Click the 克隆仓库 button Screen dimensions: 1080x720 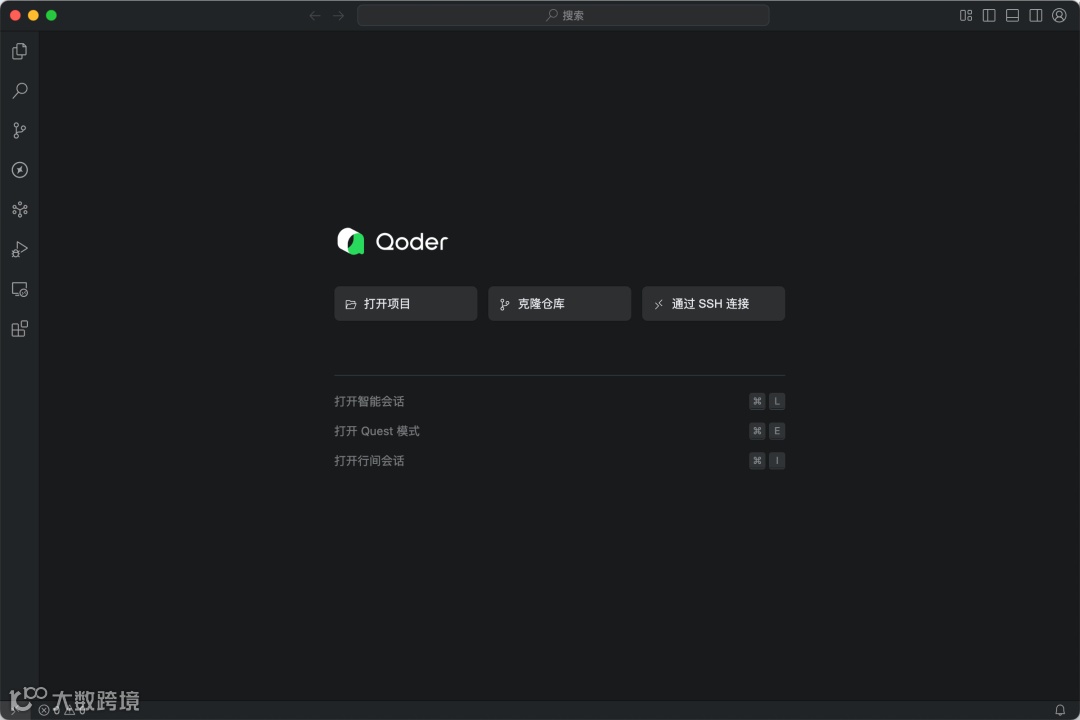559,303
